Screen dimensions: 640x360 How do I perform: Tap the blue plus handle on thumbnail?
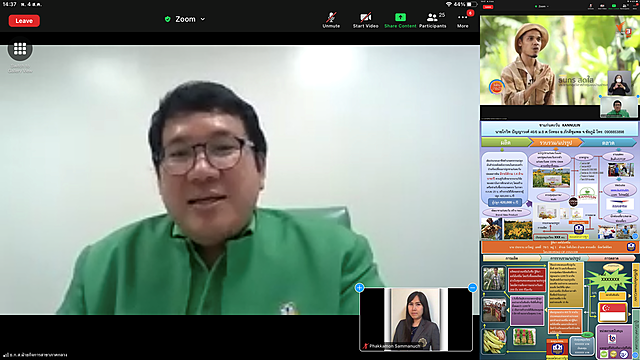pyautogui.click(x=360, y=288)
